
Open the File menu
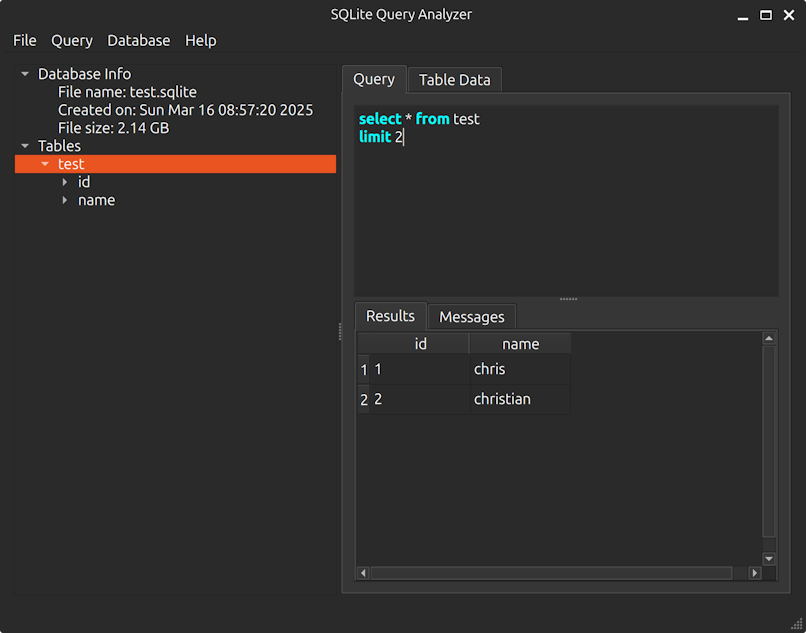click(x=25, y=41)
